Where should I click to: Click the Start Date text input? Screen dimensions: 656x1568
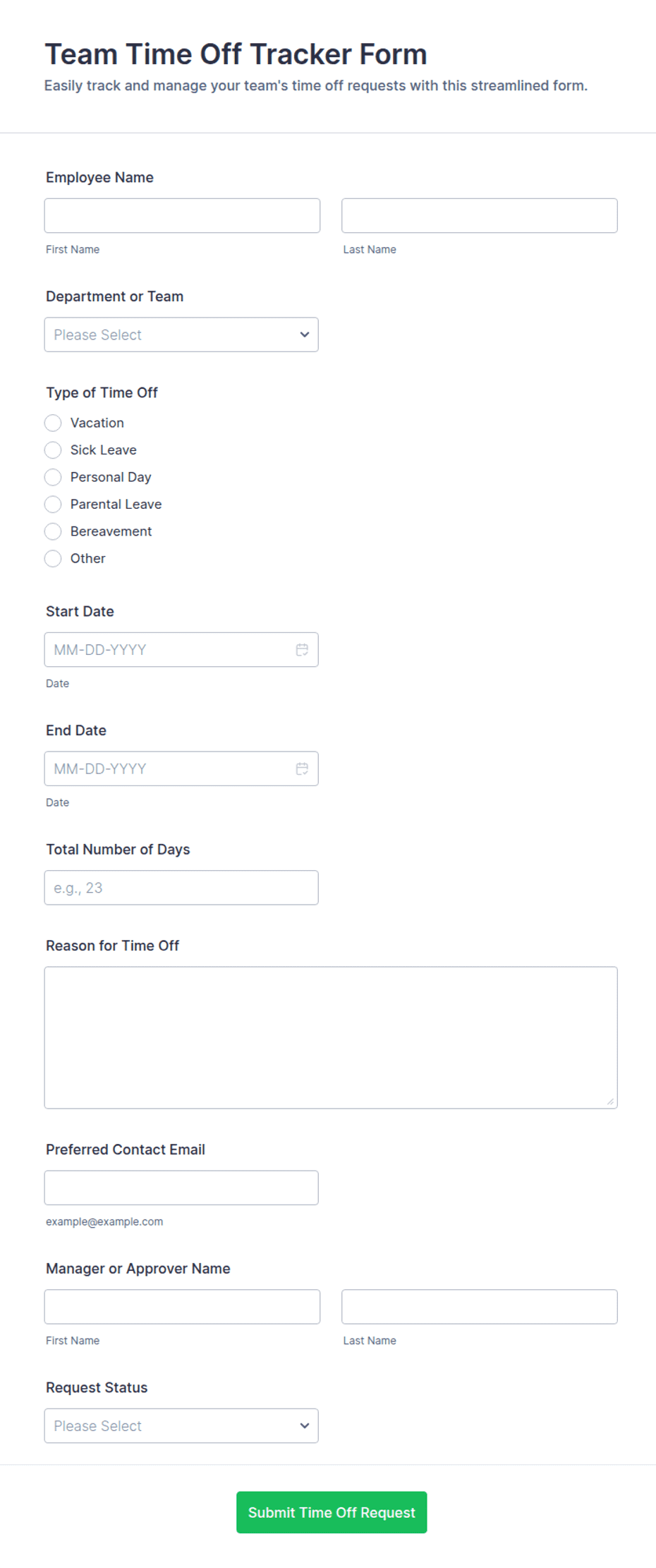tap(169, 650)
